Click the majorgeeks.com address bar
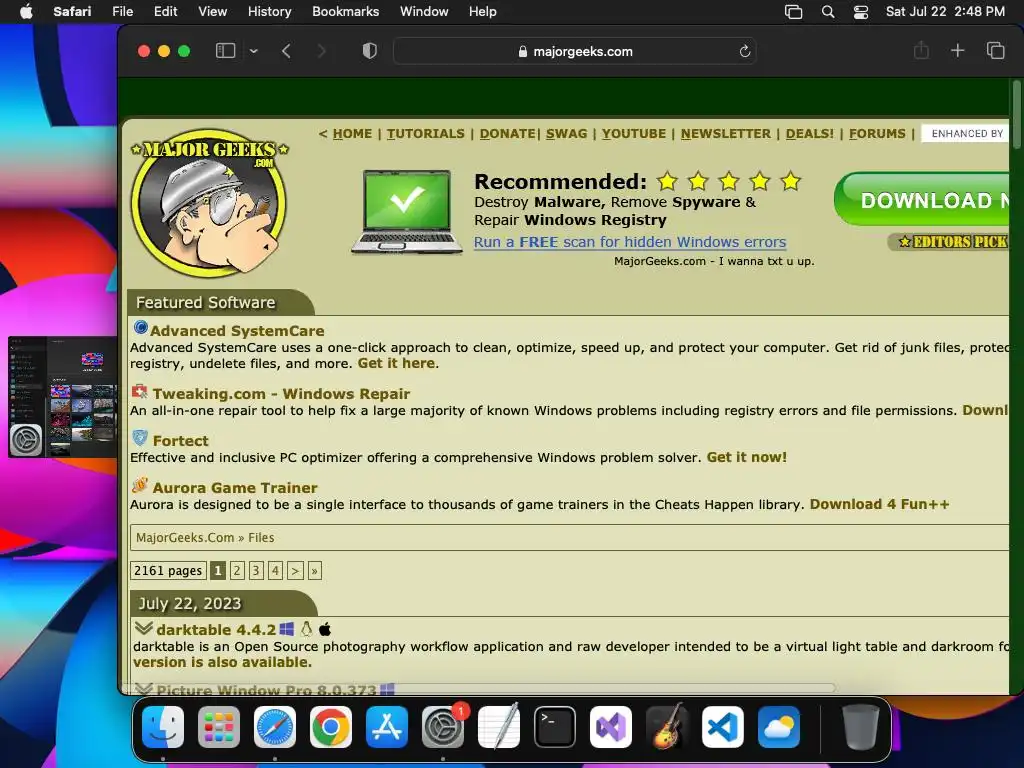 575,51
